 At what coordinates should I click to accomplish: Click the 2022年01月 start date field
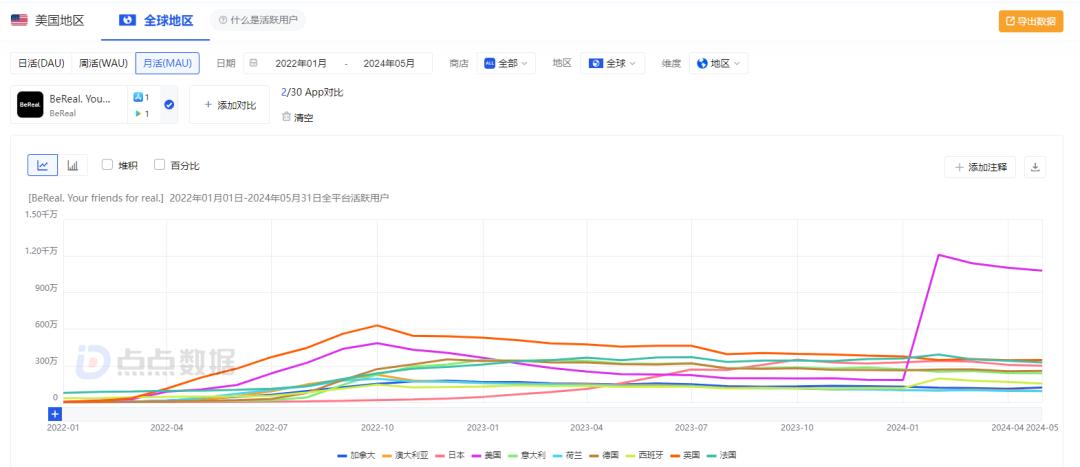coord(301,63)
